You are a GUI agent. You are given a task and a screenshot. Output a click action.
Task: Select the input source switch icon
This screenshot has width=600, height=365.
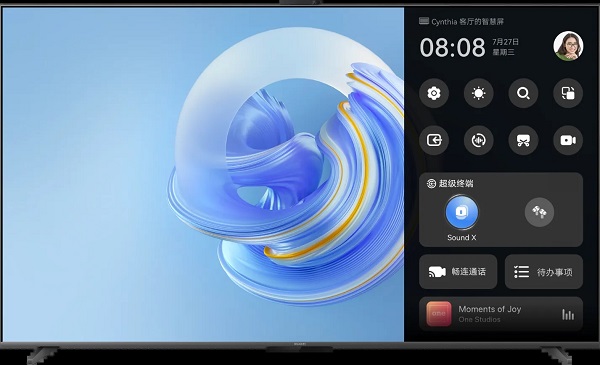434,140
